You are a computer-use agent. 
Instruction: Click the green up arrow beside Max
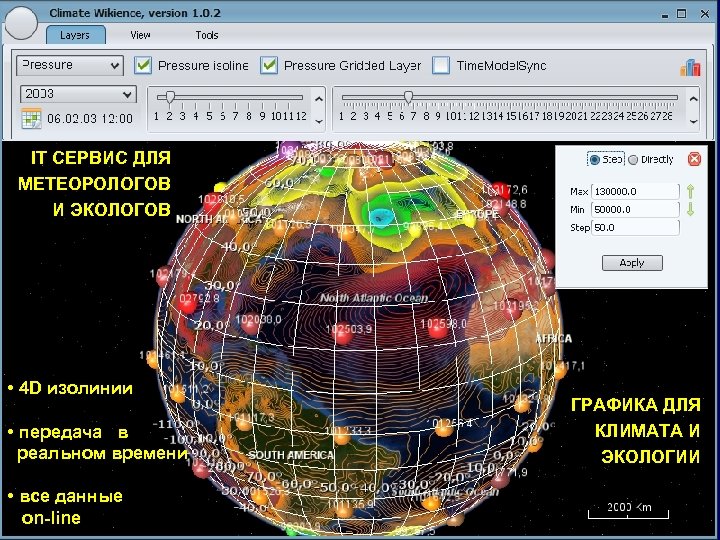tap(690, 191)
